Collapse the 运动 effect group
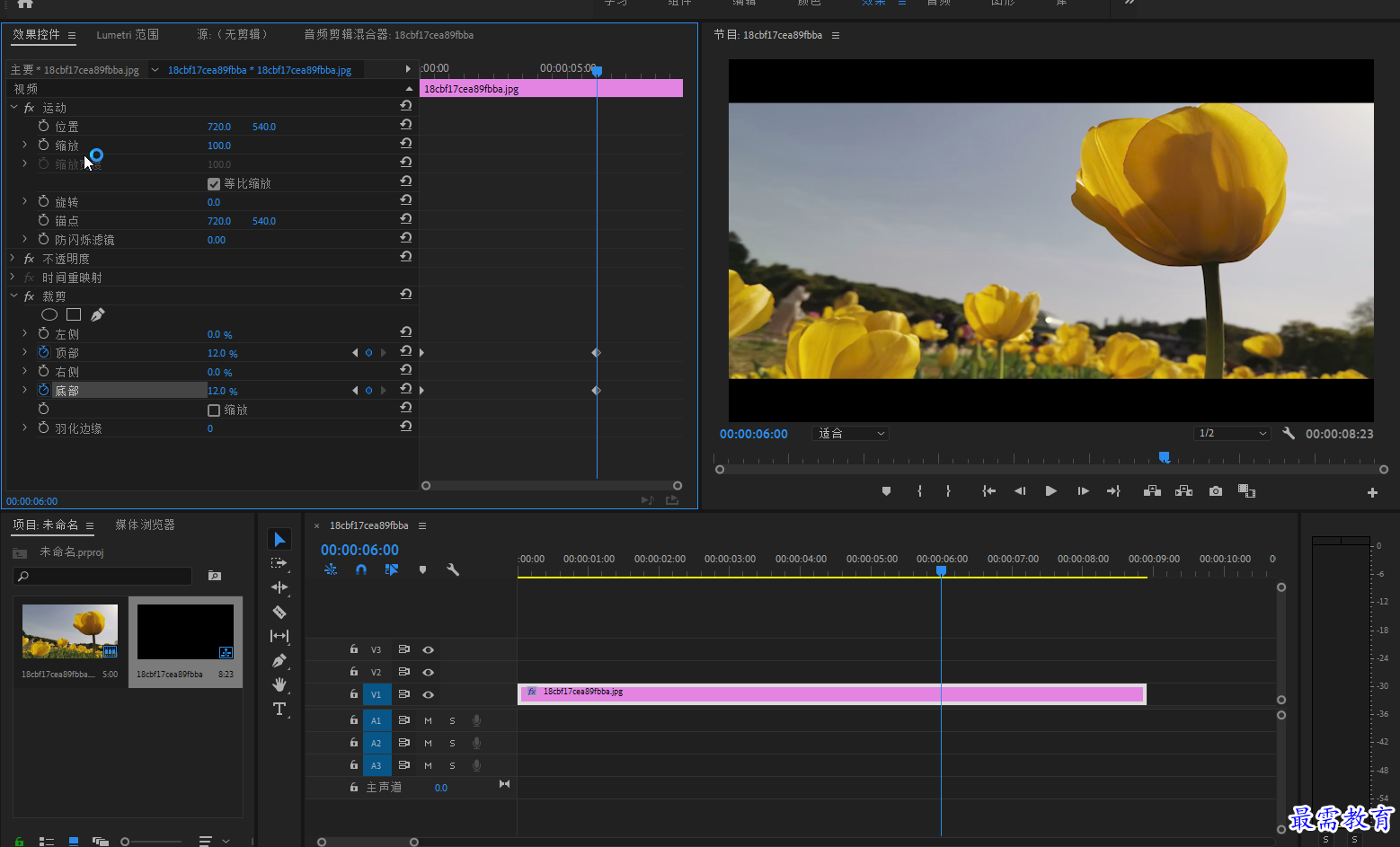Screen dimensions: 1400x847 point(13,107)
